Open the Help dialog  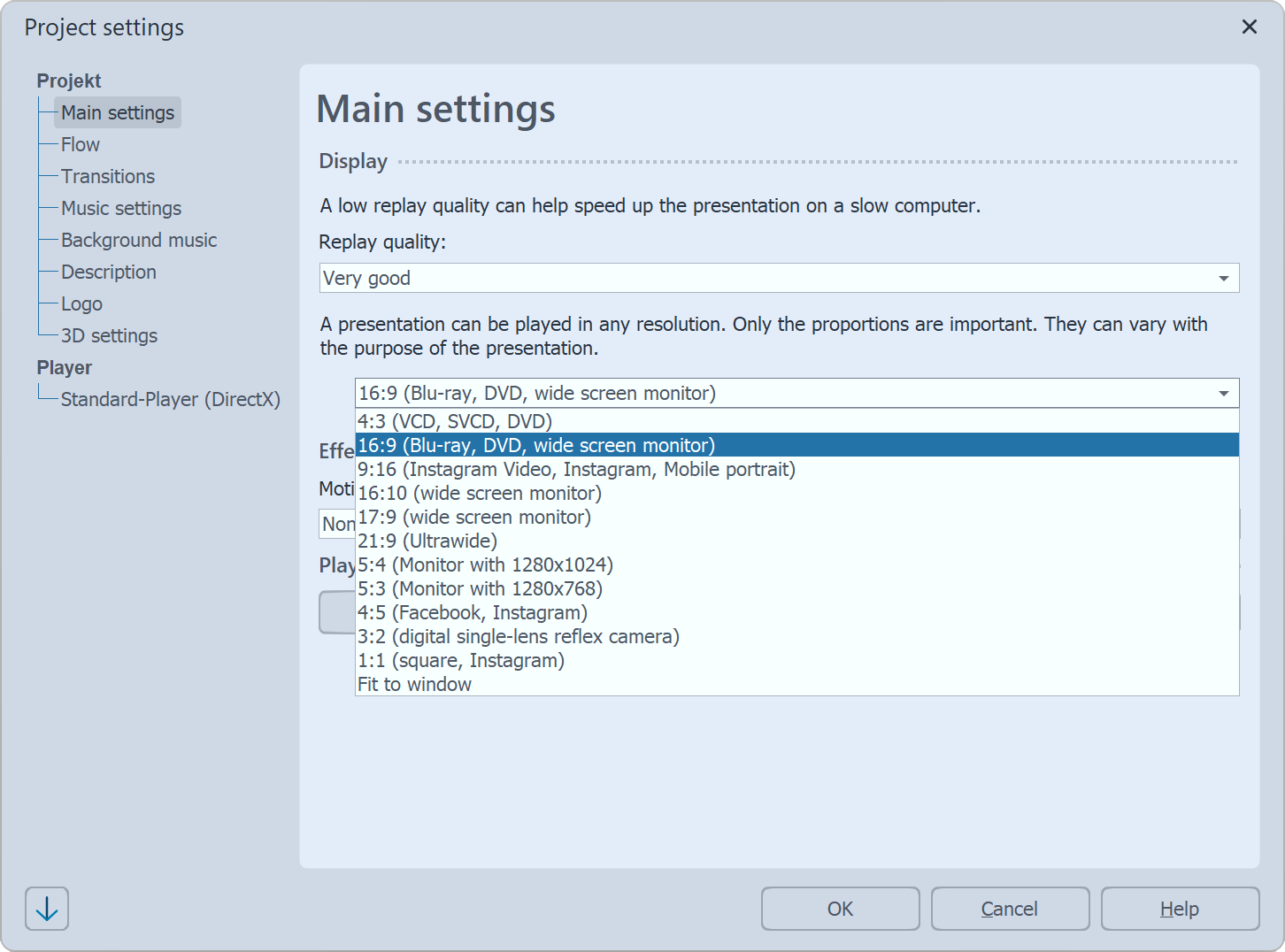click(1180, 909)
